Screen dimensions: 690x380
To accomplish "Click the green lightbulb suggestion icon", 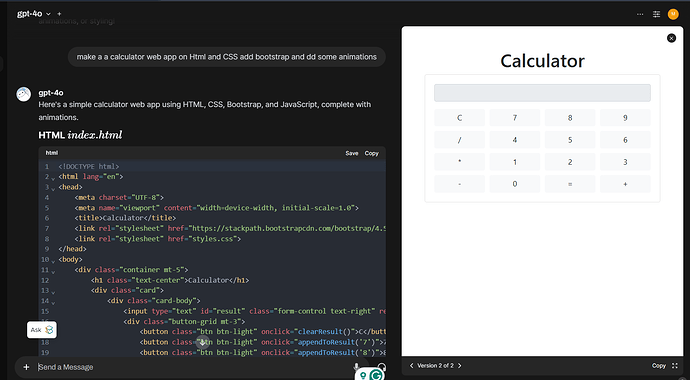I will [x=363, y=375].
